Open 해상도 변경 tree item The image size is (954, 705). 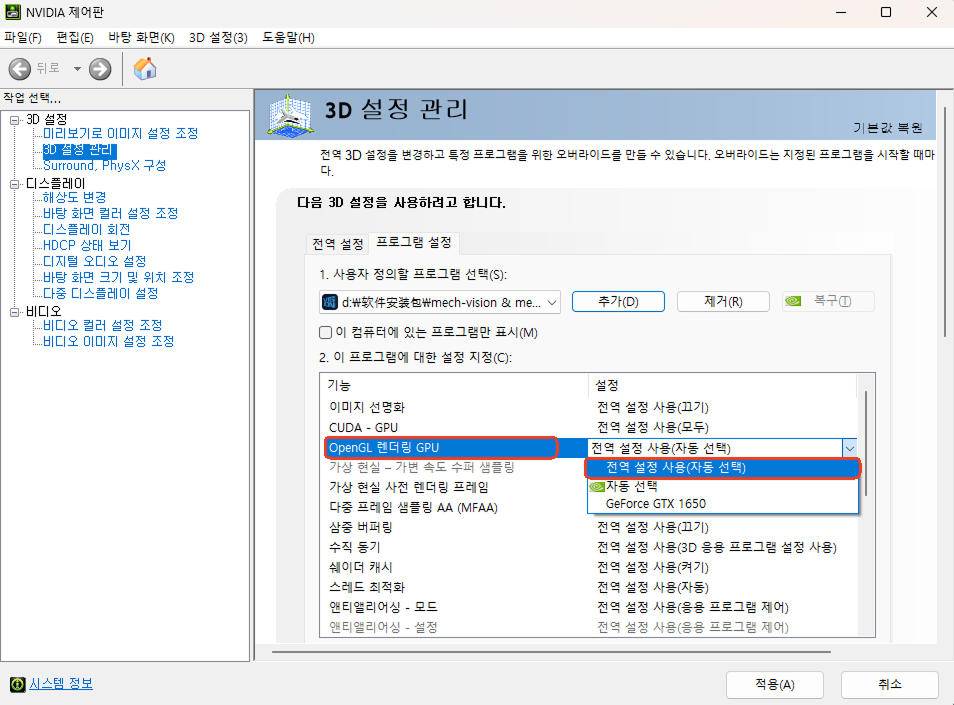(x=74, y=197)
